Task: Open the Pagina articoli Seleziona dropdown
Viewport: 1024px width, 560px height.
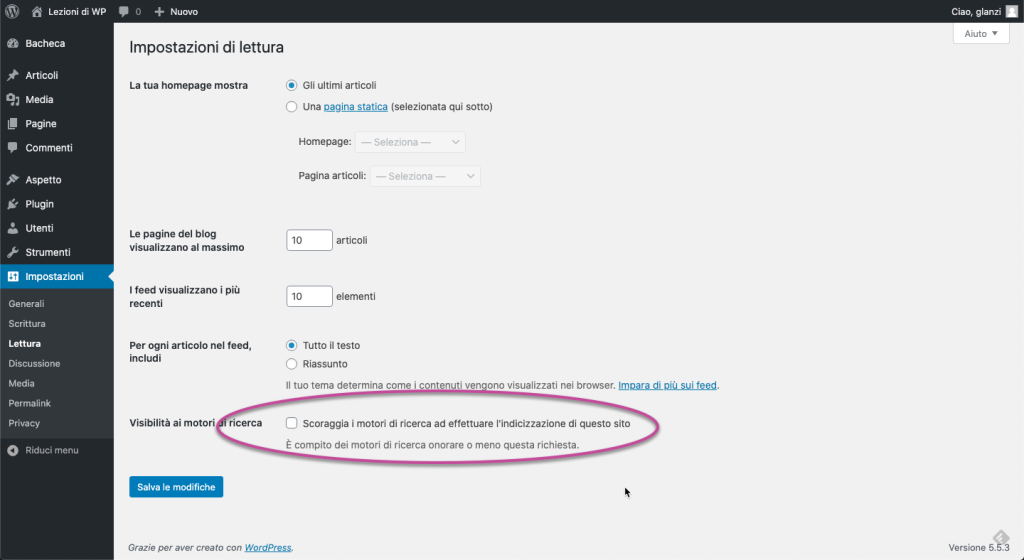Action: tap(425, 176)
